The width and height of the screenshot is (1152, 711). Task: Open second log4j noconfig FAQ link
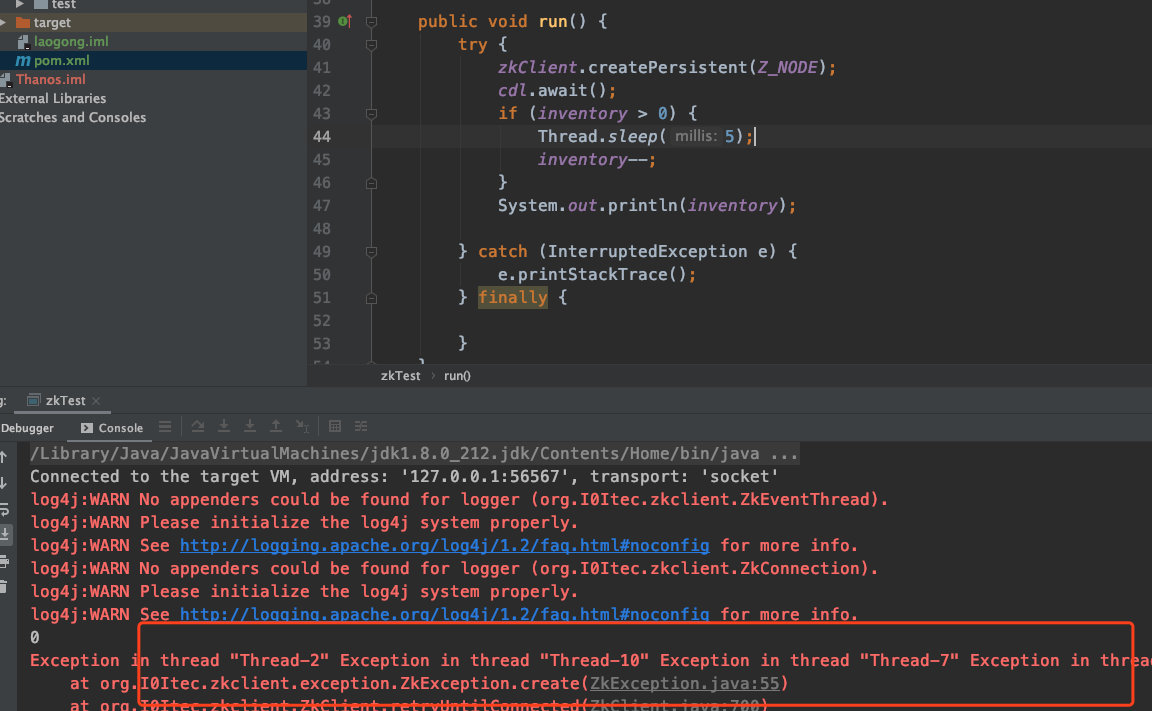point(444,614)
